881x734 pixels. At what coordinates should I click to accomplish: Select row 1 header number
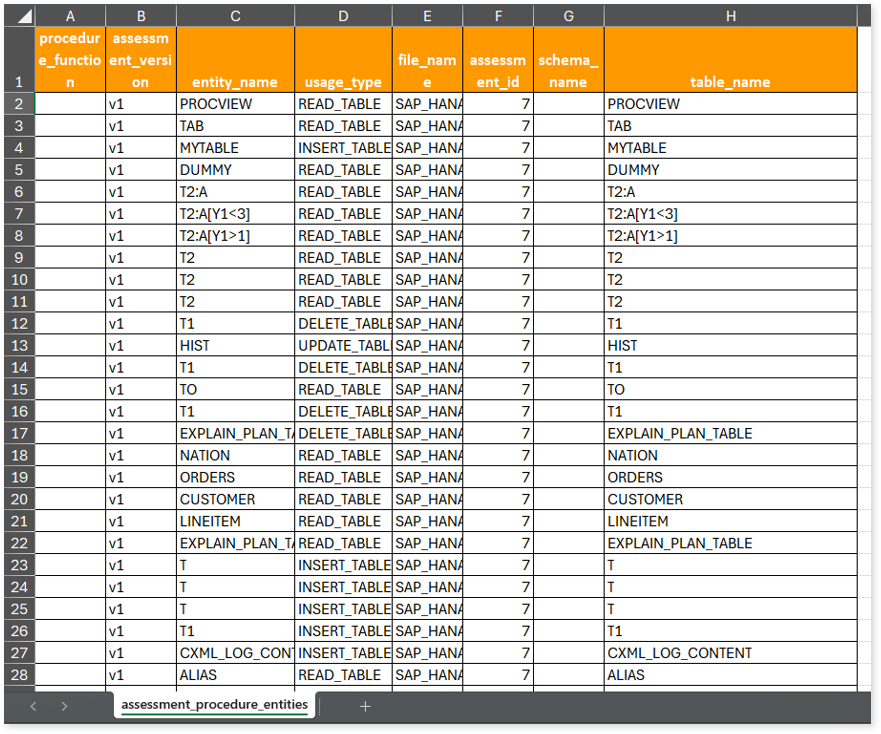pyautogui.click(x=19, y=82)
